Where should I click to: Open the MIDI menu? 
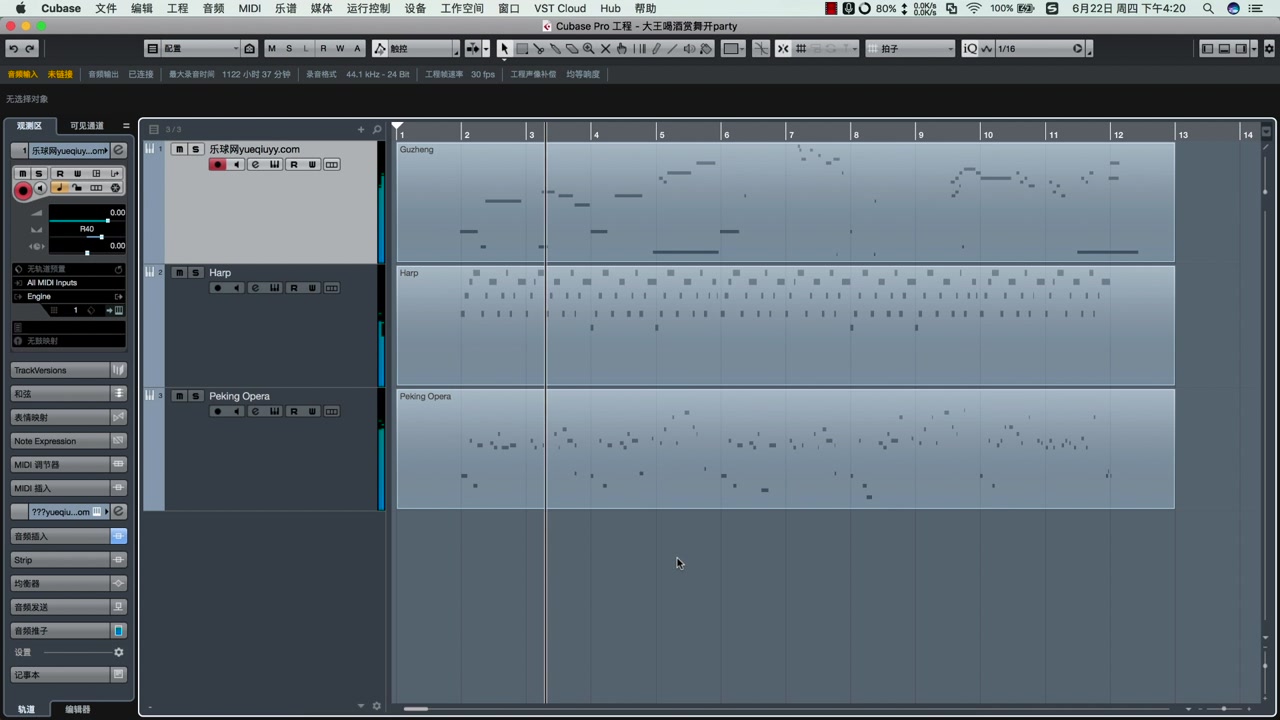250,8
